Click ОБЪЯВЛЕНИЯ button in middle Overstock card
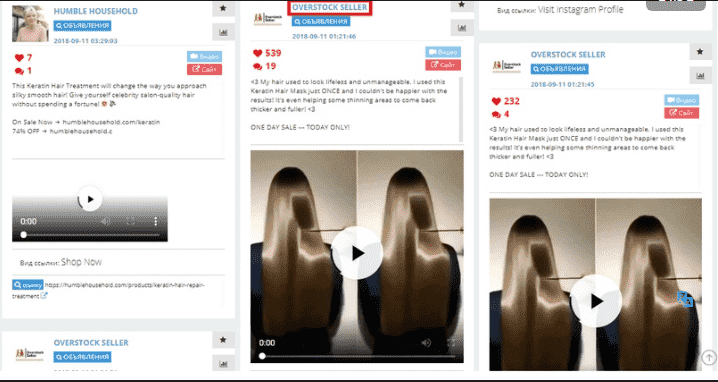The width and height of the screenshot is (718, 382). click(321, 22)
